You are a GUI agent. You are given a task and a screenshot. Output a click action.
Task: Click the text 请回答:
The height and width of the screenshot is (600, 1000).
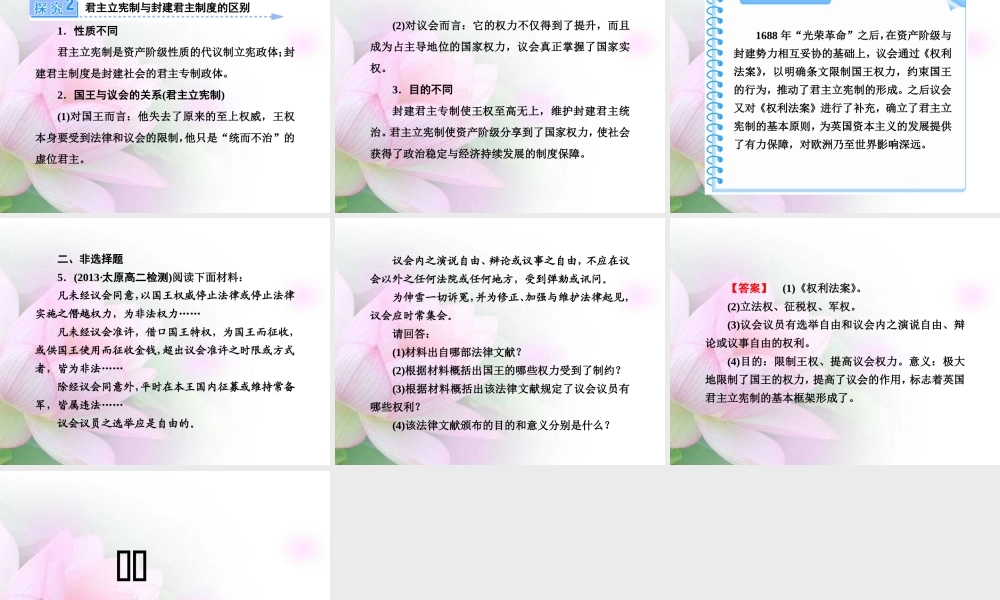coord(411,333)
